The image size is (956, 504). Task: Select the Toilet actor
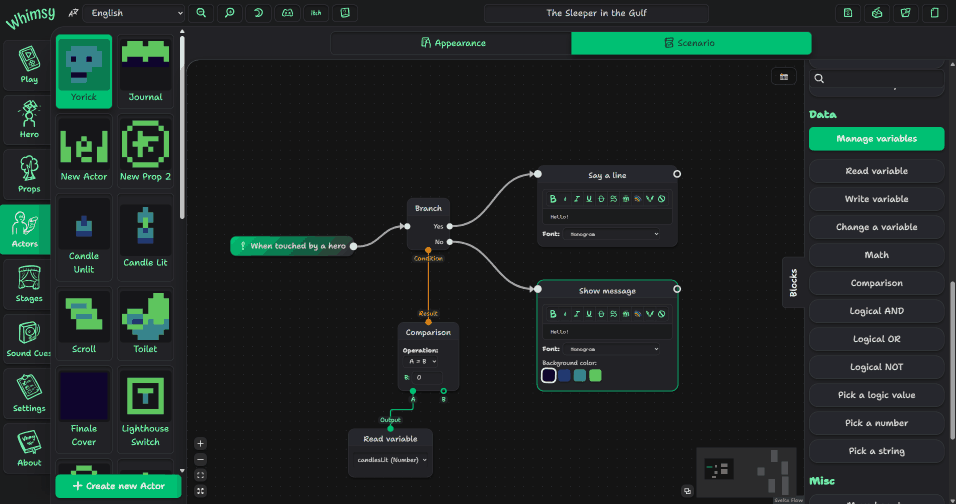coord(145,323)
